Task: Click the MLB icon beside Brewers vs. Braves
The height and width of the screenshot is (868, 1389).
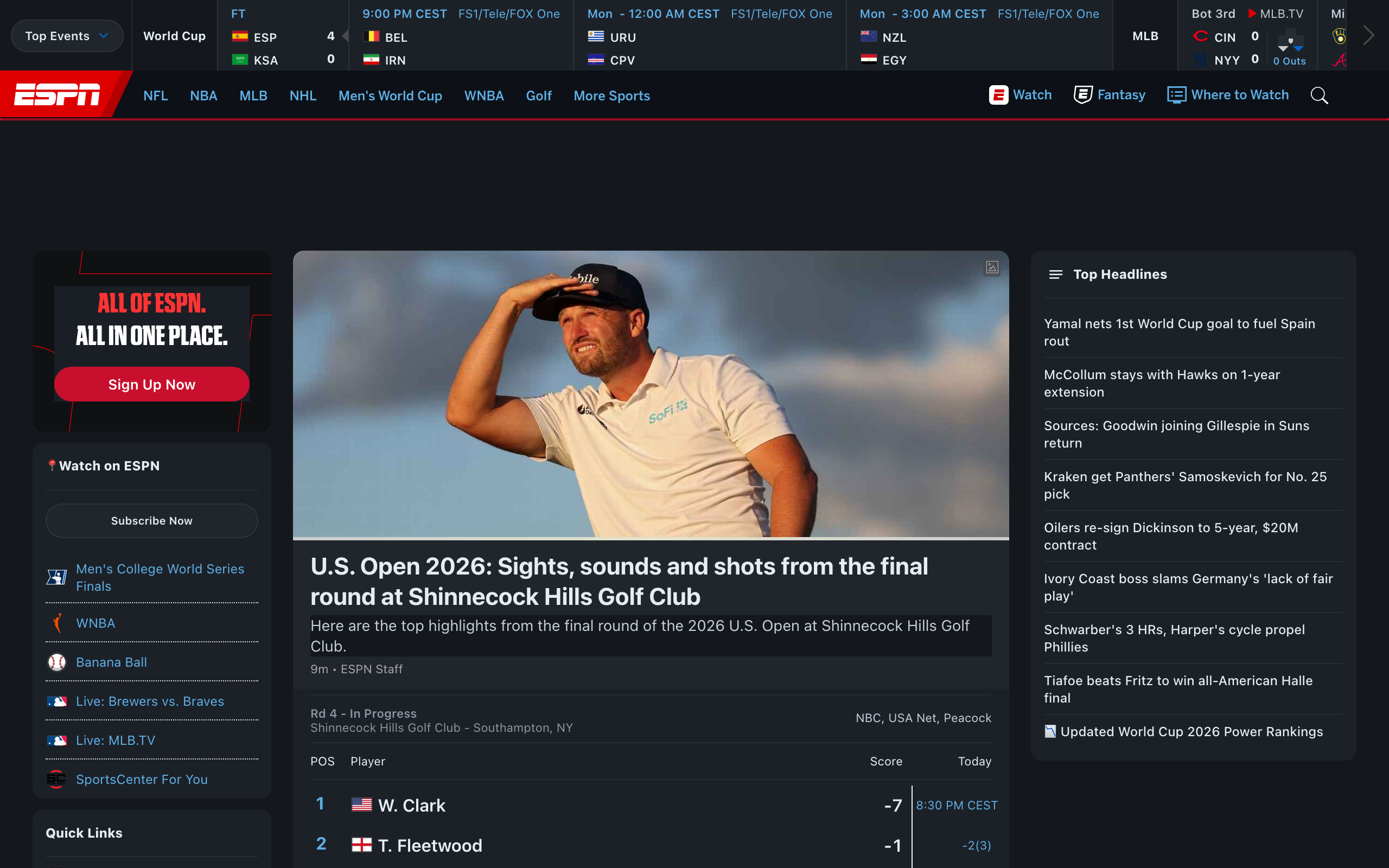Action: coord(56,701)
